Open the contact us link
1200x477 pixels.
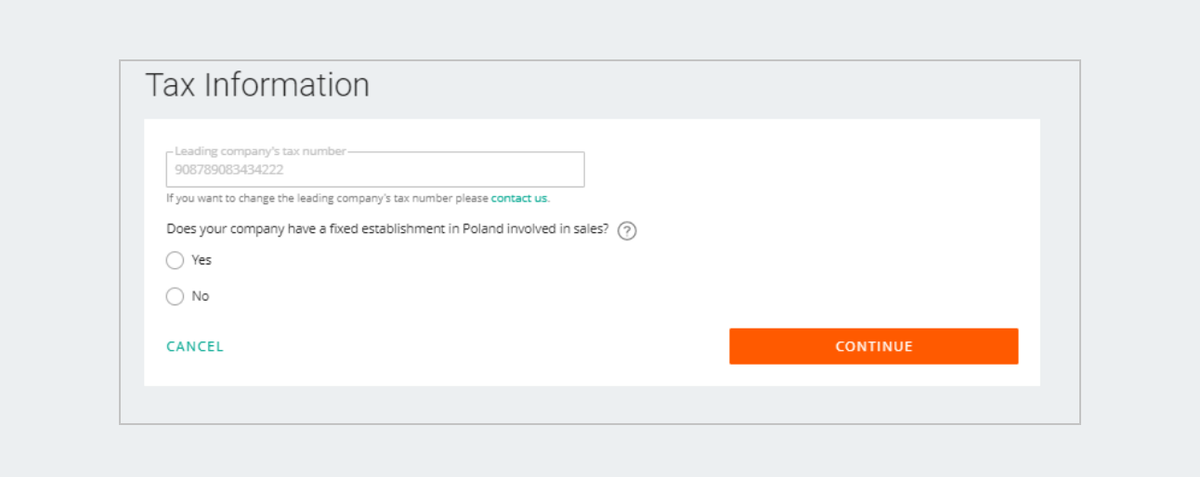tap(519, 198)
